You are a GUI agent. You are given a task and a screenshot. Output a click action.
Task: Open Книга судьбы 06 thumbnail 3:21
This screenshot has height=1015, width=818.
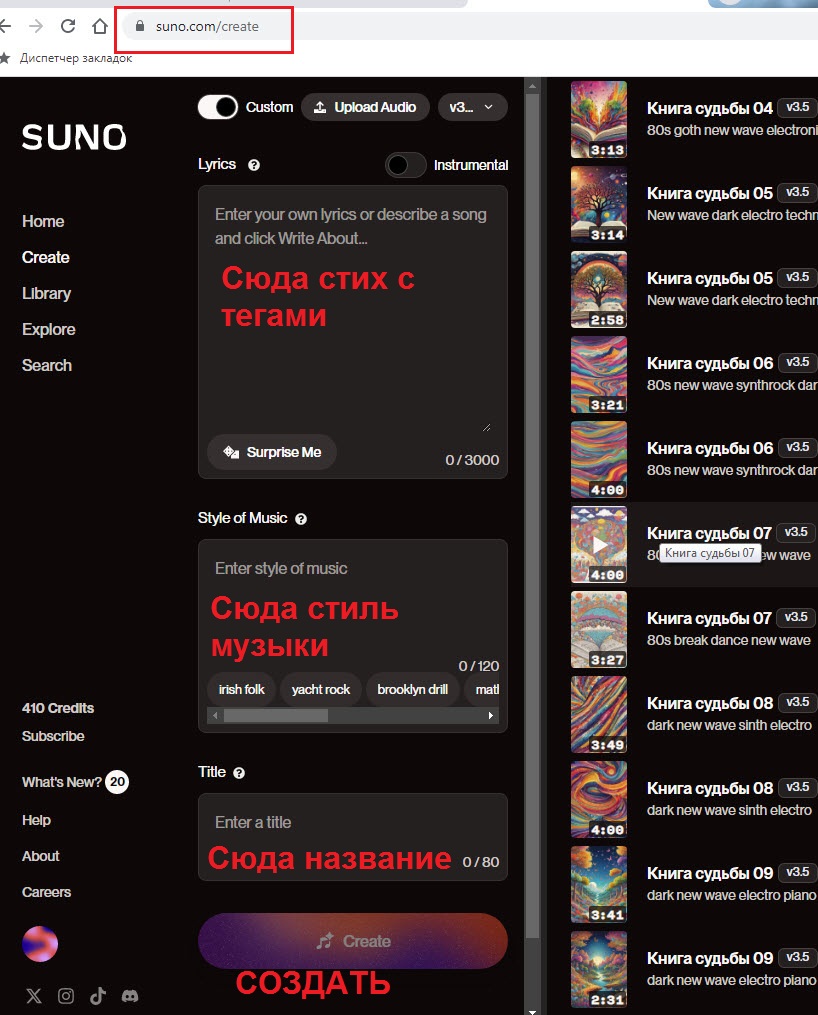tap(599, 374)
